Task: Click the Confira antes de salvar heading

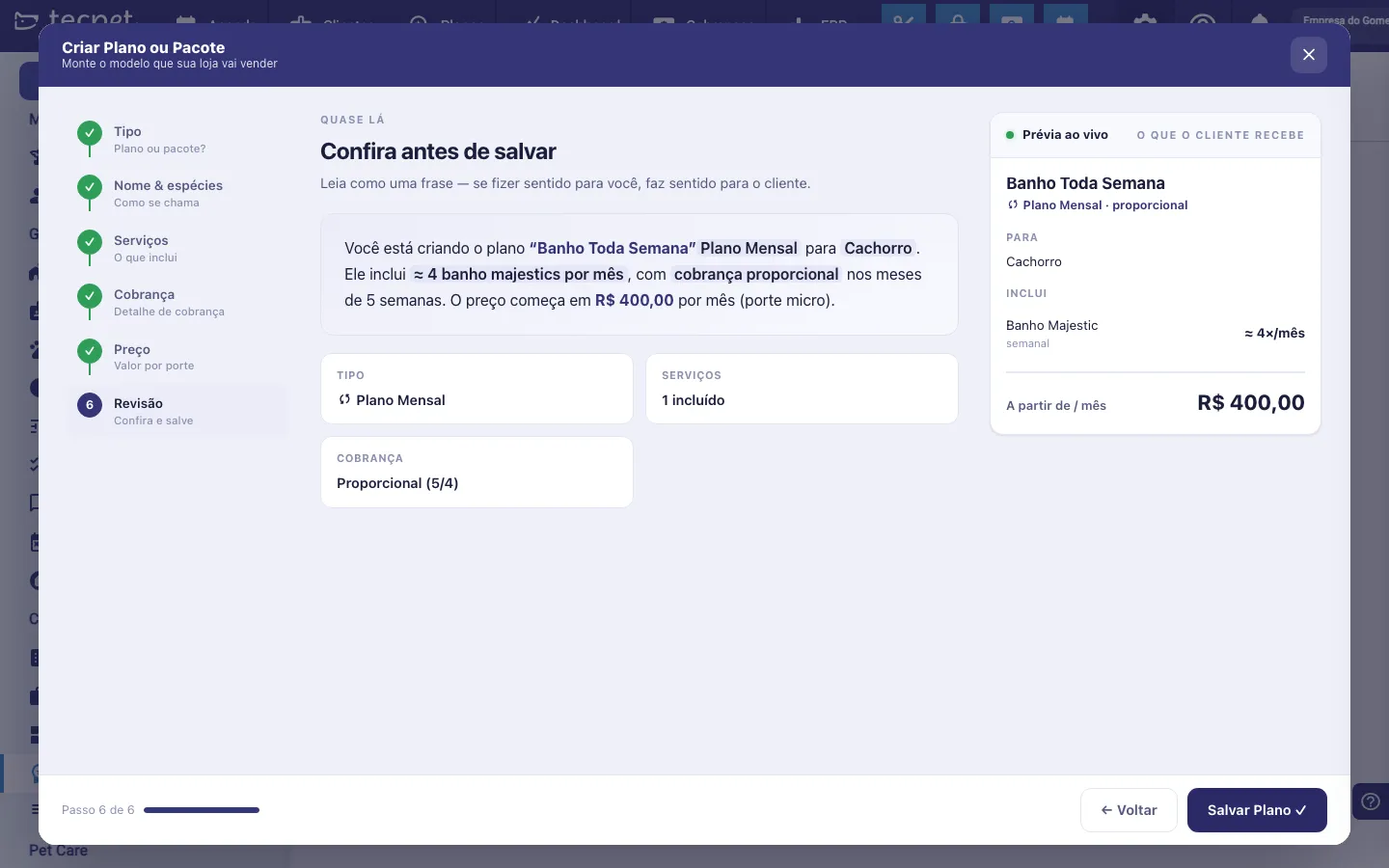Action: pyautogui.click(x=438, y=151)
